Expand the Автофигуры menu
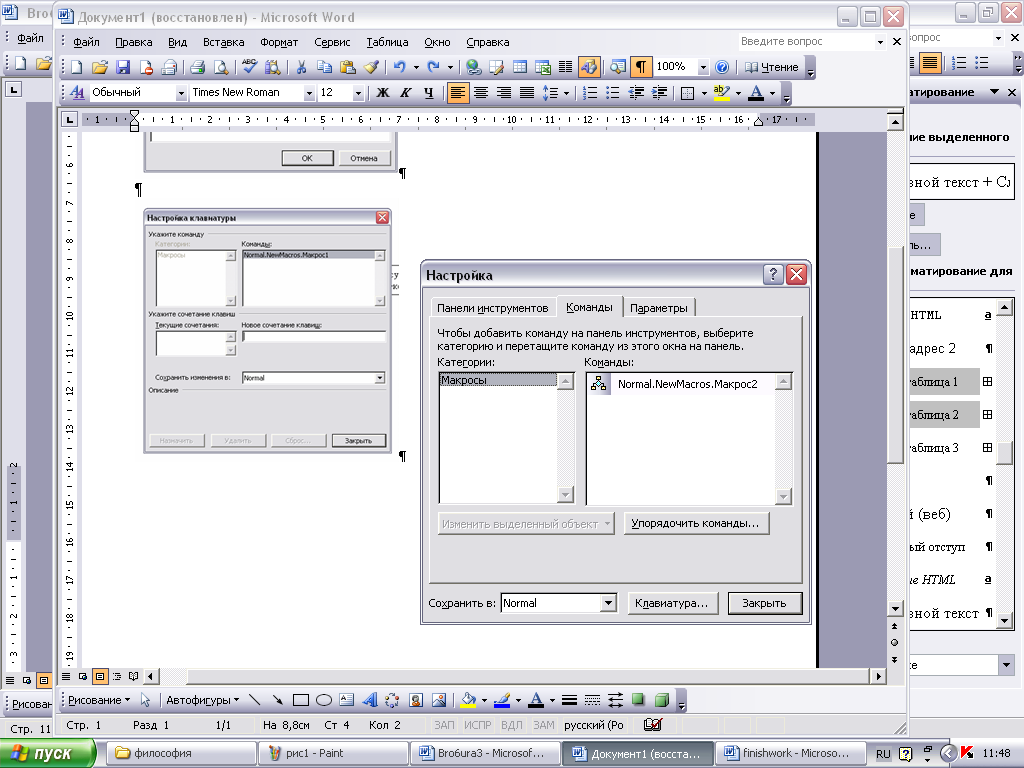 coord(202,700)
